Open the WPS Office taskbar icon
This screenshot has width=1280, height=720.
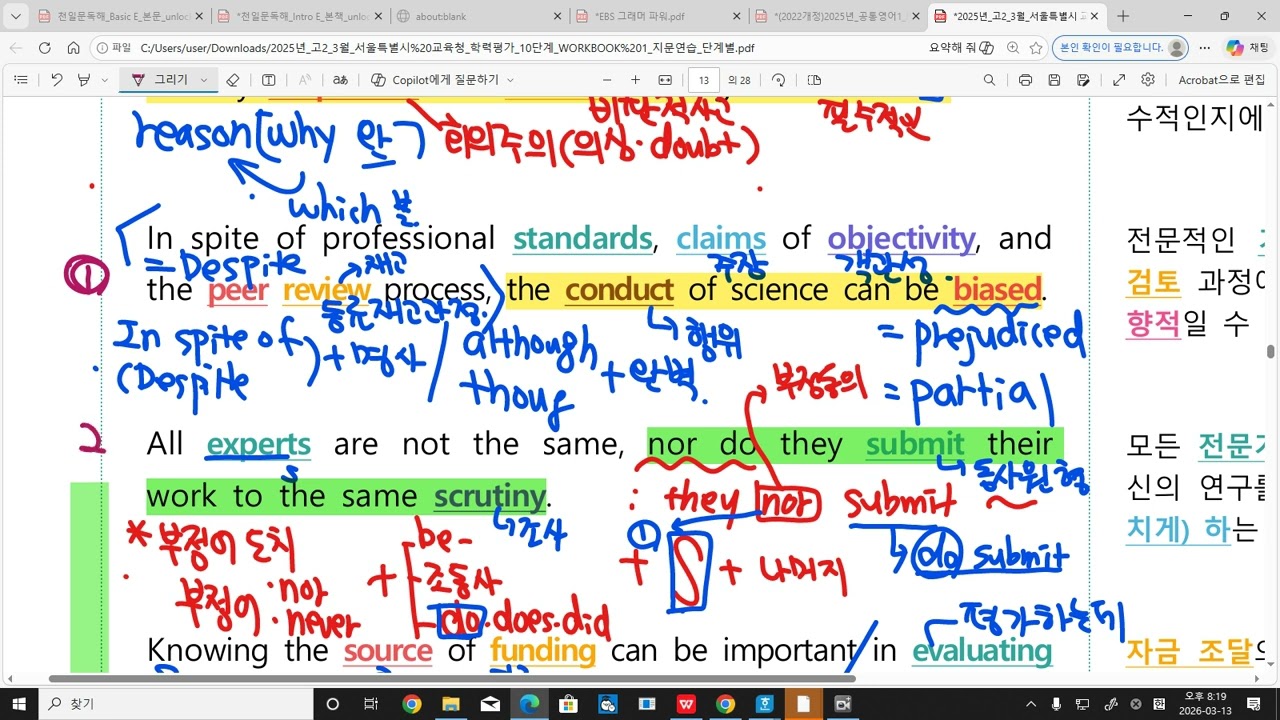pos(686,703)
